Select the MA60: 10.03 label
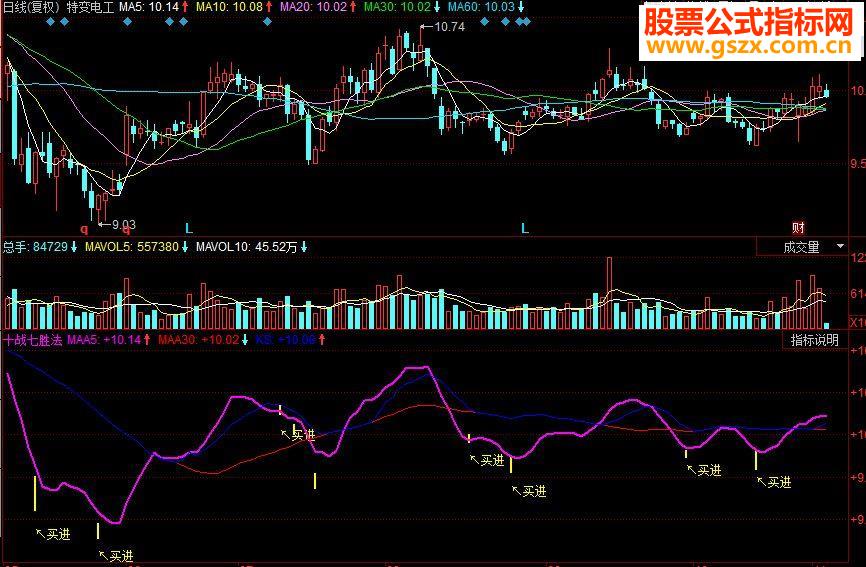Viewport: 866px width, 567px height. click(482, 7)
